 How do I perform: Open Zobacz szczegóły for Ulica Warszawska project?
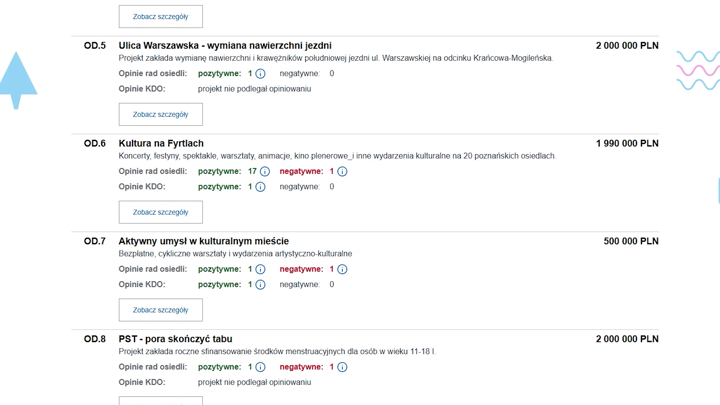(160, 115)
